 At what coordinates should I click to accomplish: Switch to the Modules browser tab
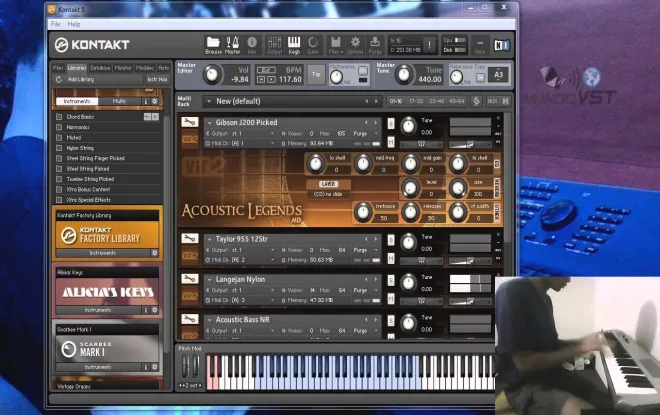tap(145, 68)
